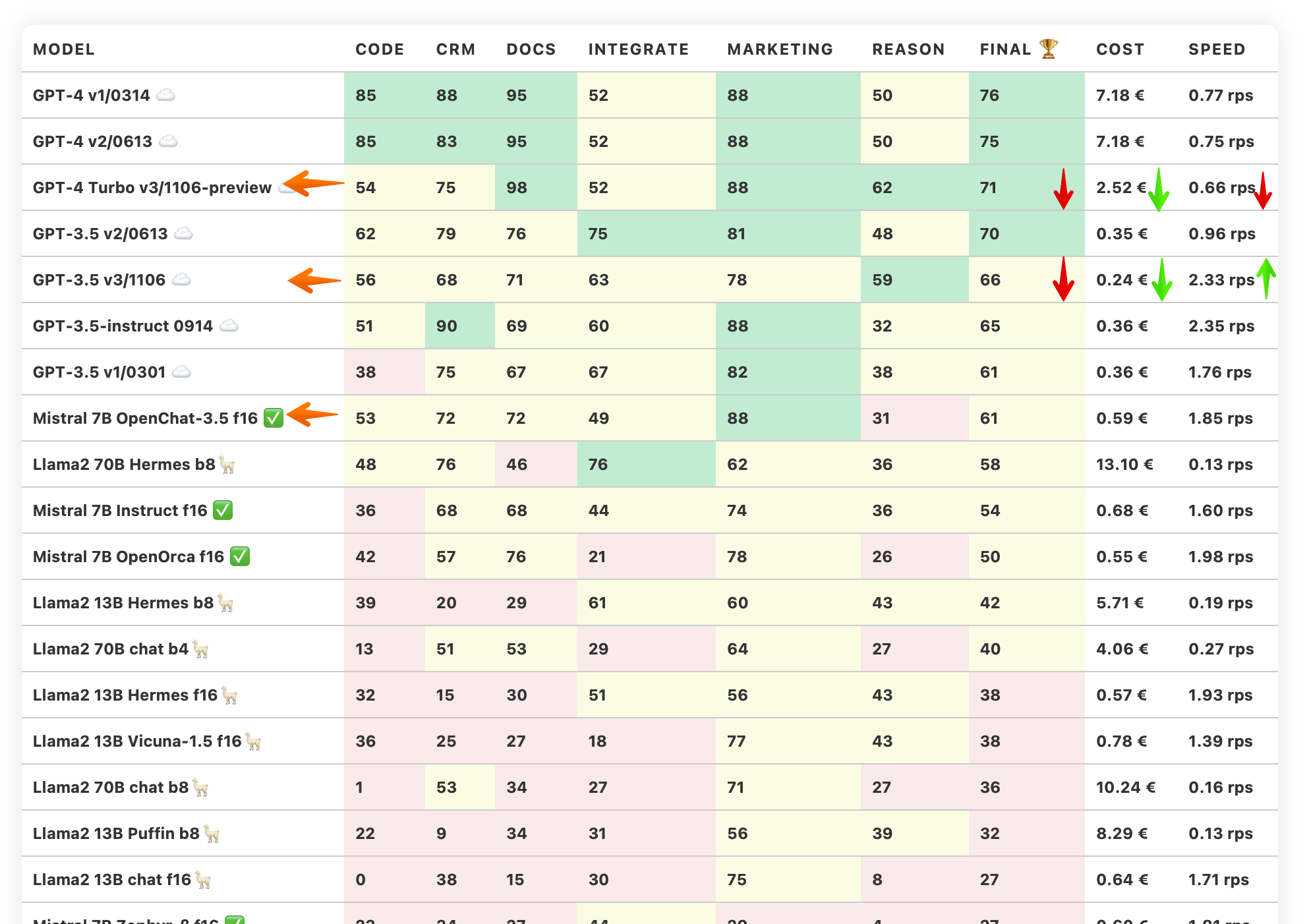Select the GPT-3.5 v2/0613 model name
The image size is (1309, 924).
[x=100, y=234]
